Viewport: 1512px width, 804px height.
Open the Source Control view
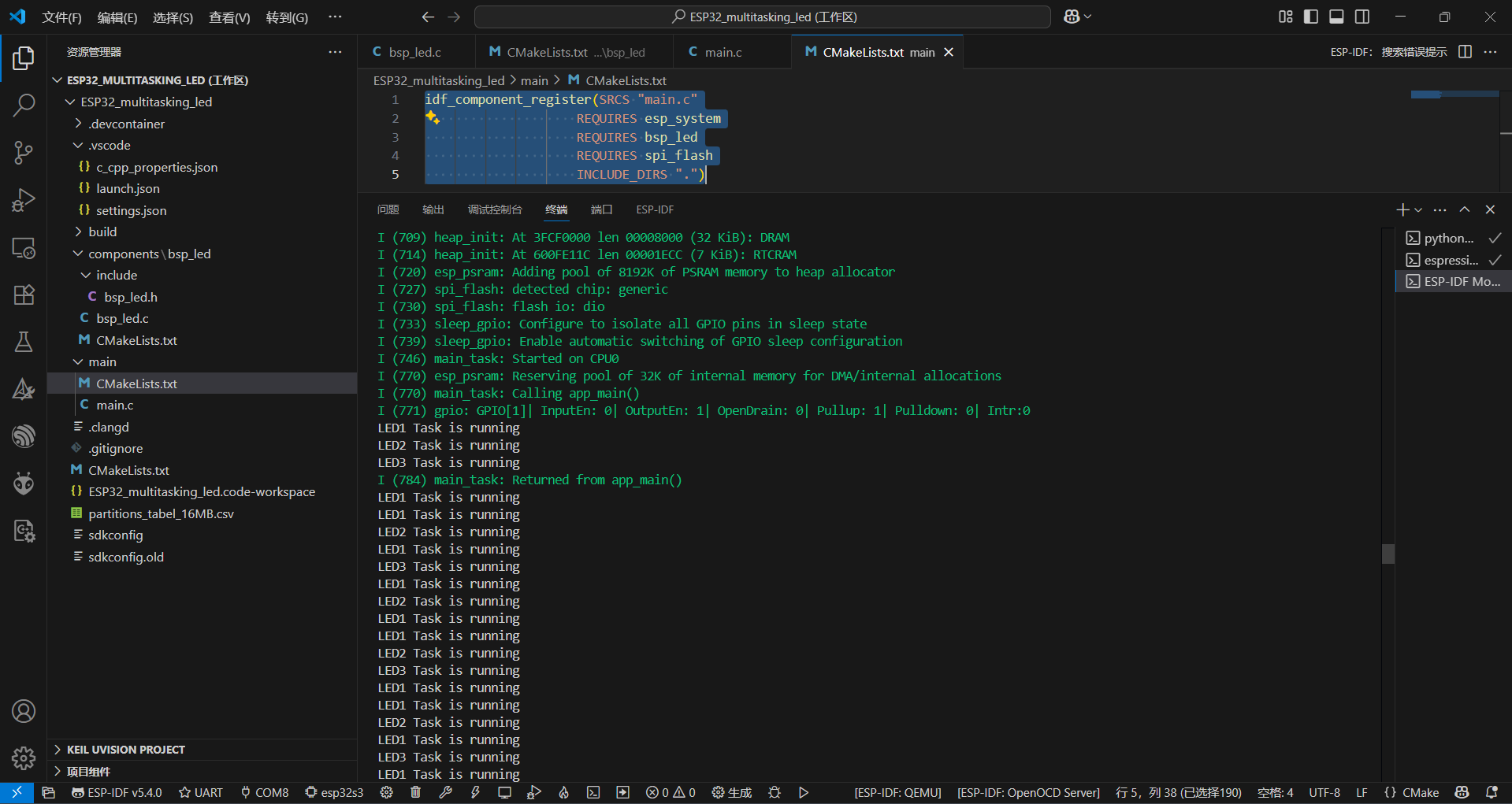tap(24, 152)
